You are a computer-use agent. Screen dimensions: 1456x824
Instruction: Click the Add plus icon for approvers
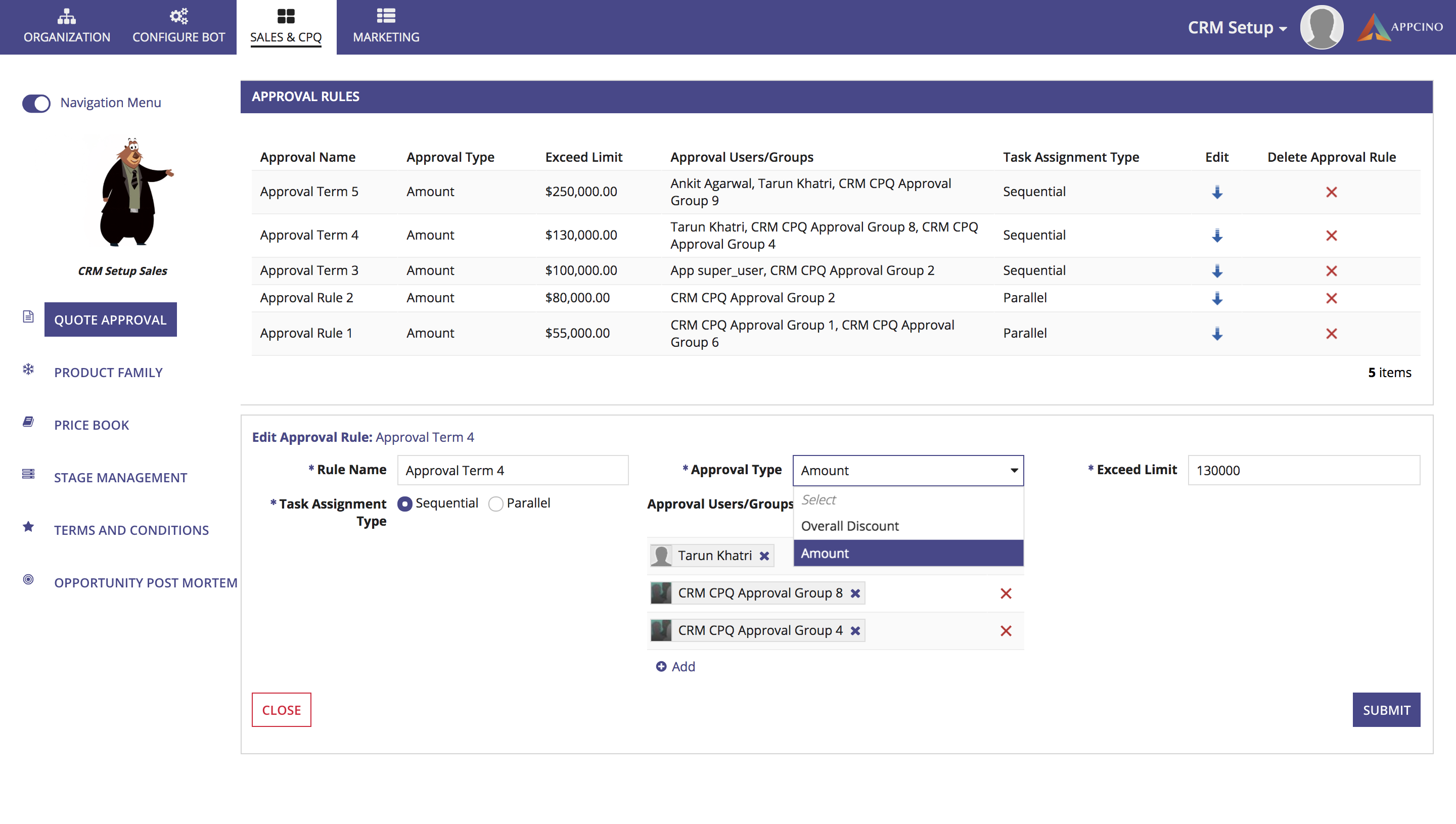coord(661,667)
